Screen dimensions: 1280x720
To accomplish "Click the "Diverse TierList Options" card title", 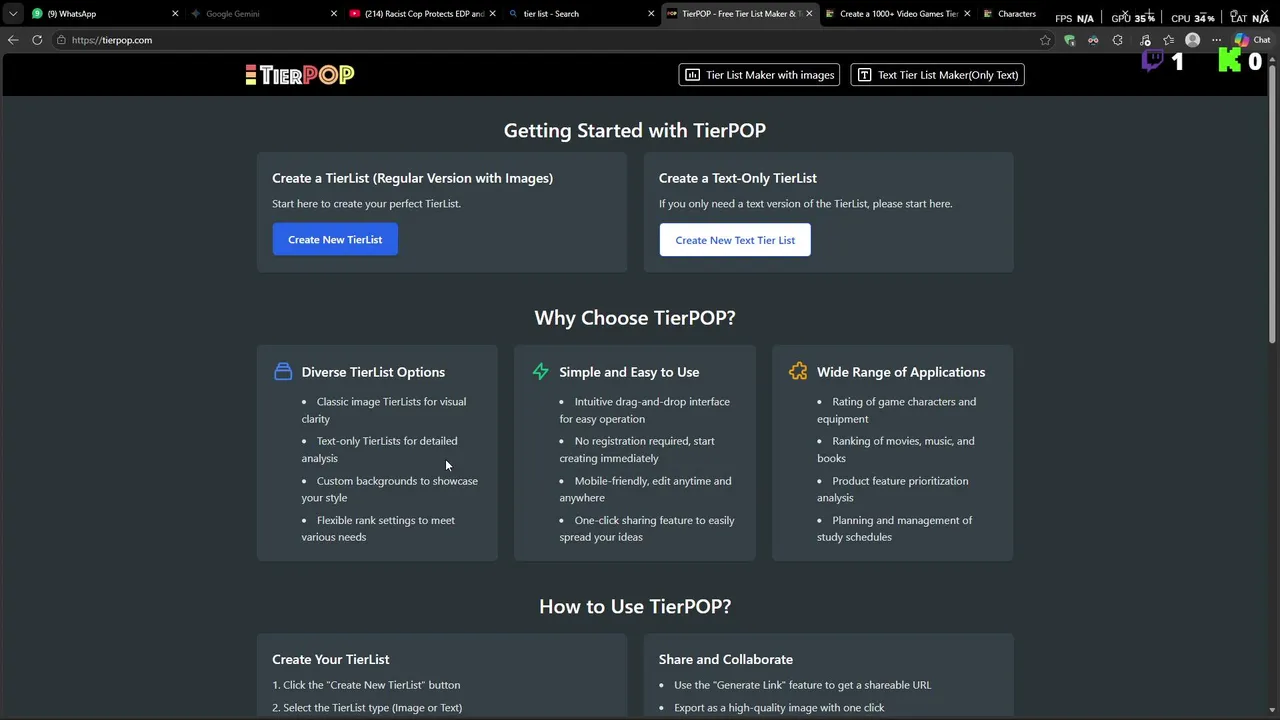I will (x=373, y=372).
